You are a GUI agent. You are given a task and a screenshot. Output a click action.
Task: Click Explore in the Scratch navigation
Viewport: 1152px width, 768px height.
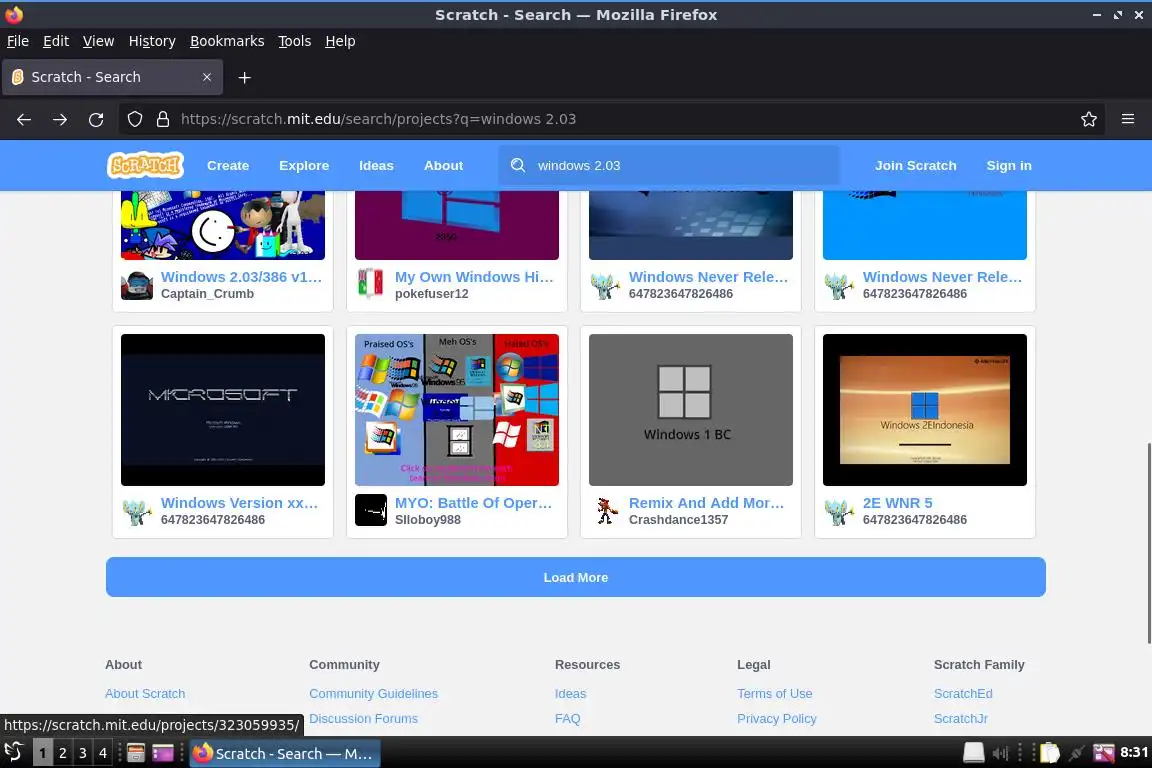click(x=304, y=165)
